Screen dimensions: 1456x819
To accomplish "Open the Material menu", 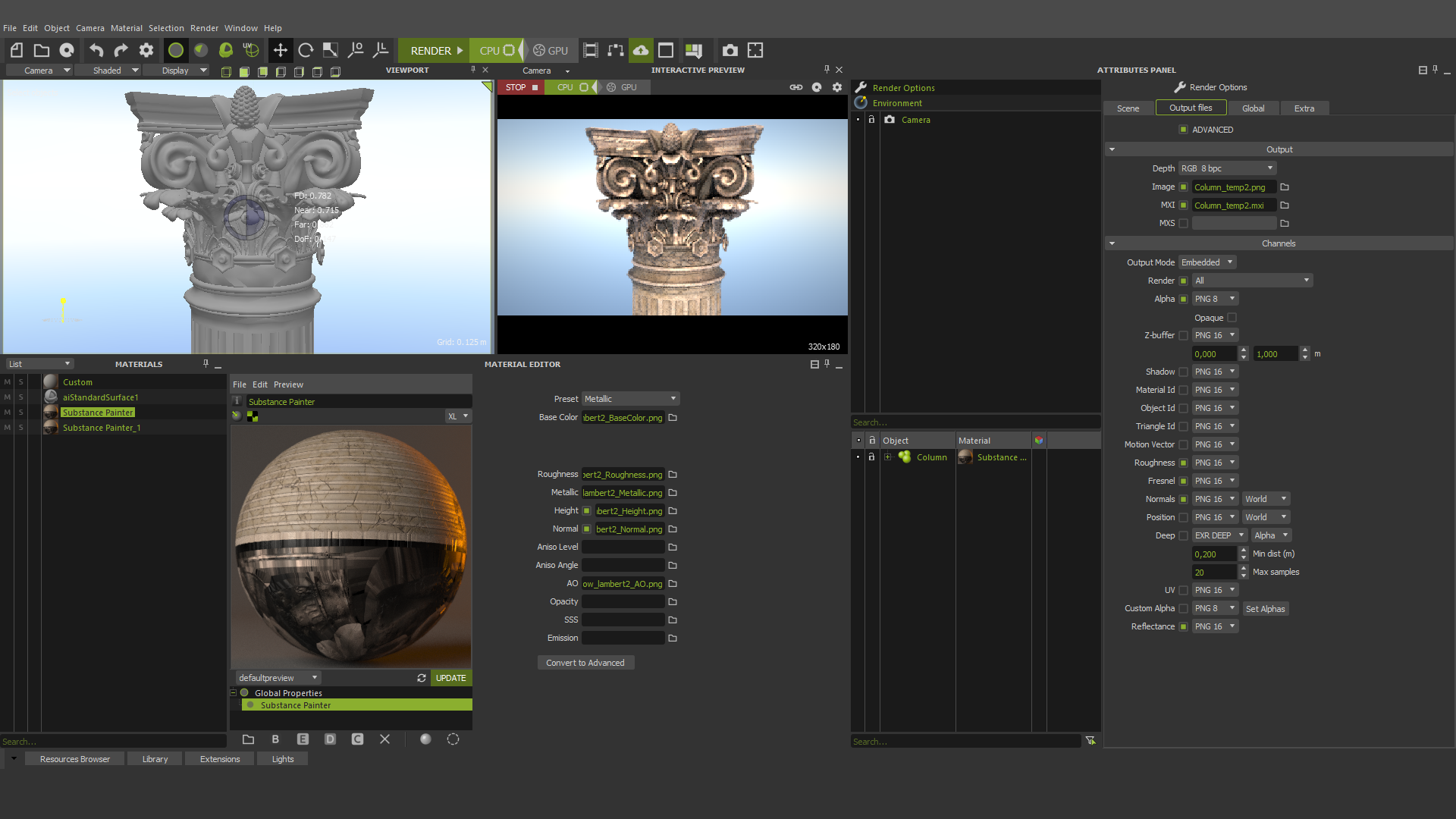I will (126, 28).
